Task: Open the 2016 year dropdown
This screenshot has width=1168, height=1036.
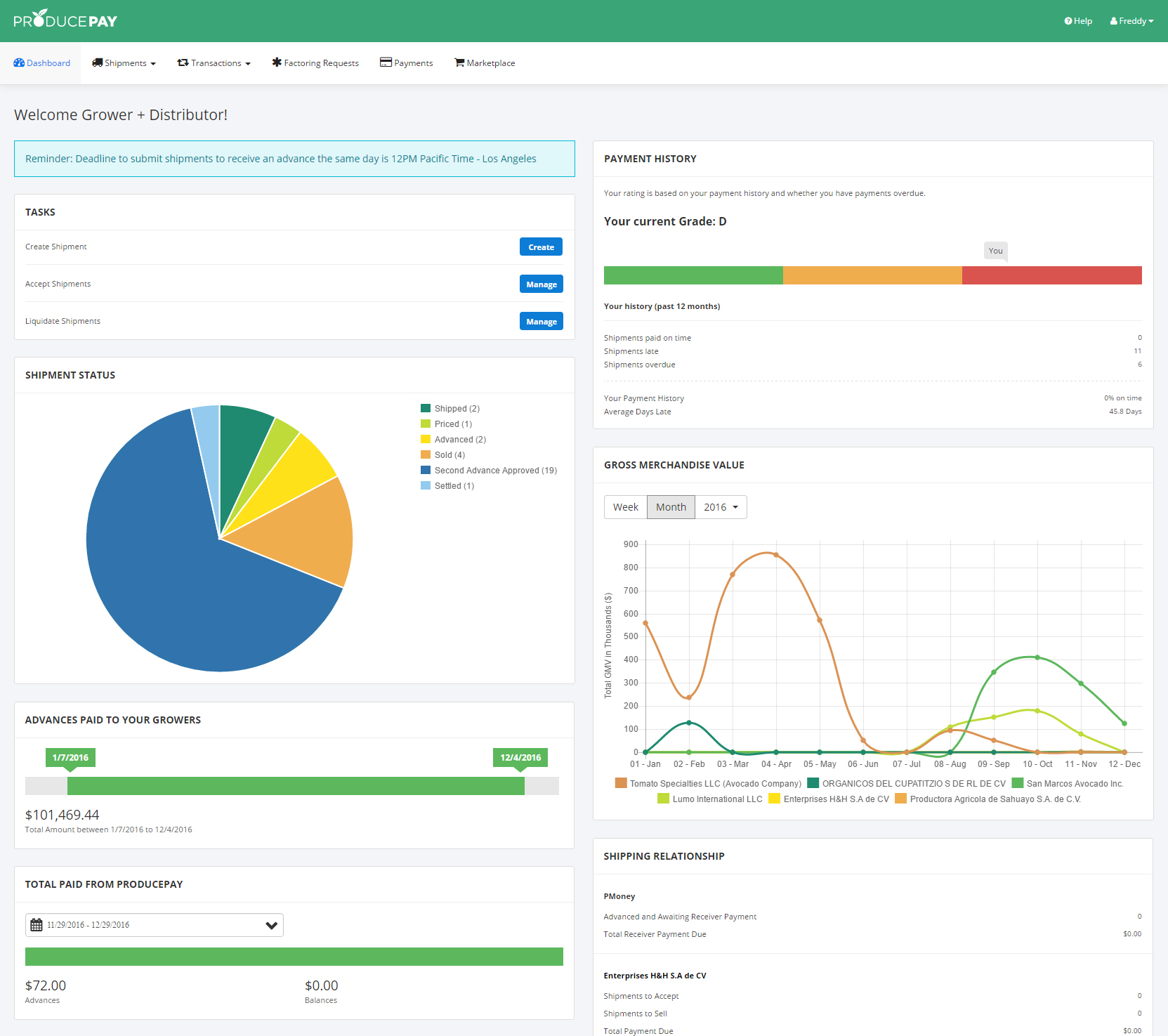Action: pos(721,507)
